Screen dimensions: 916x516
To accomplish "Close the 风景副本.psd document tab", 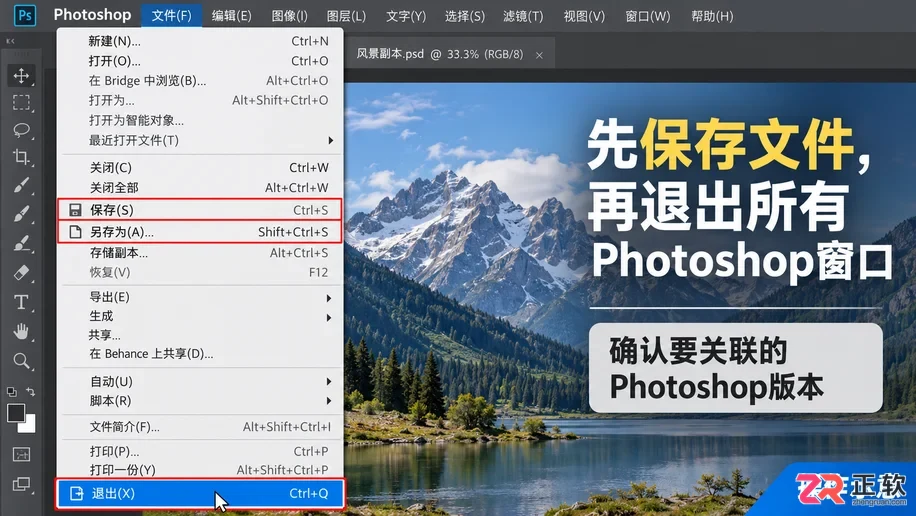I will (x=539, y=55).
